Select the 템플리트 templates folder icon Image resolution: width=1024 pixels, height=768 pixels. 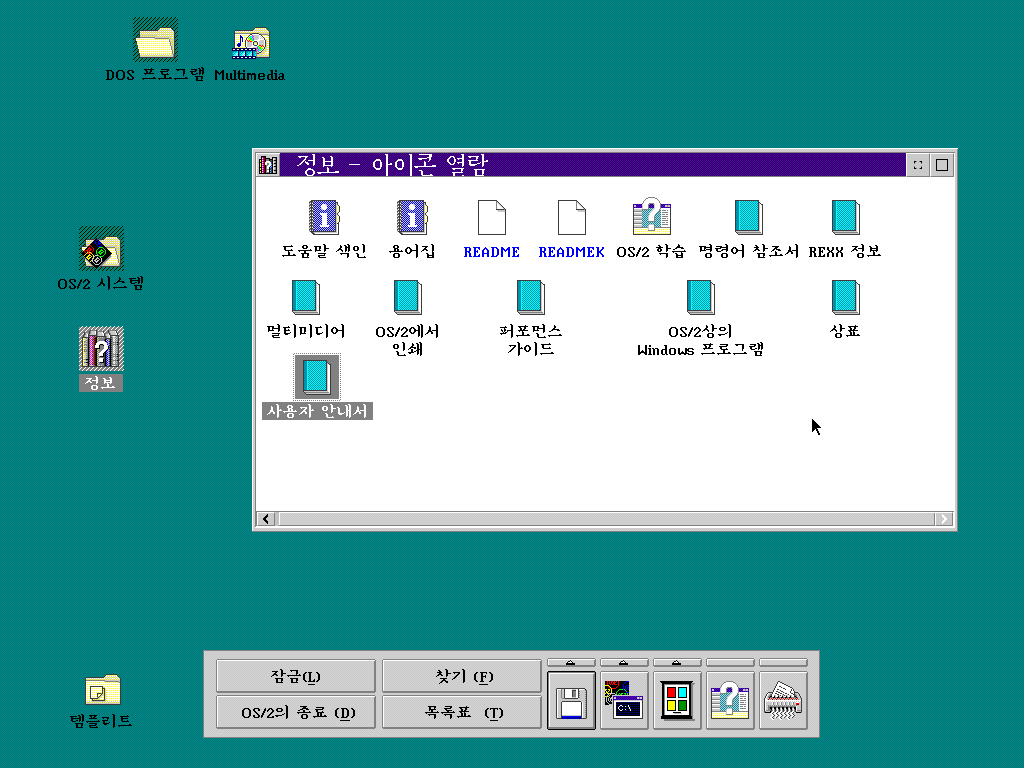pos(103,690)
